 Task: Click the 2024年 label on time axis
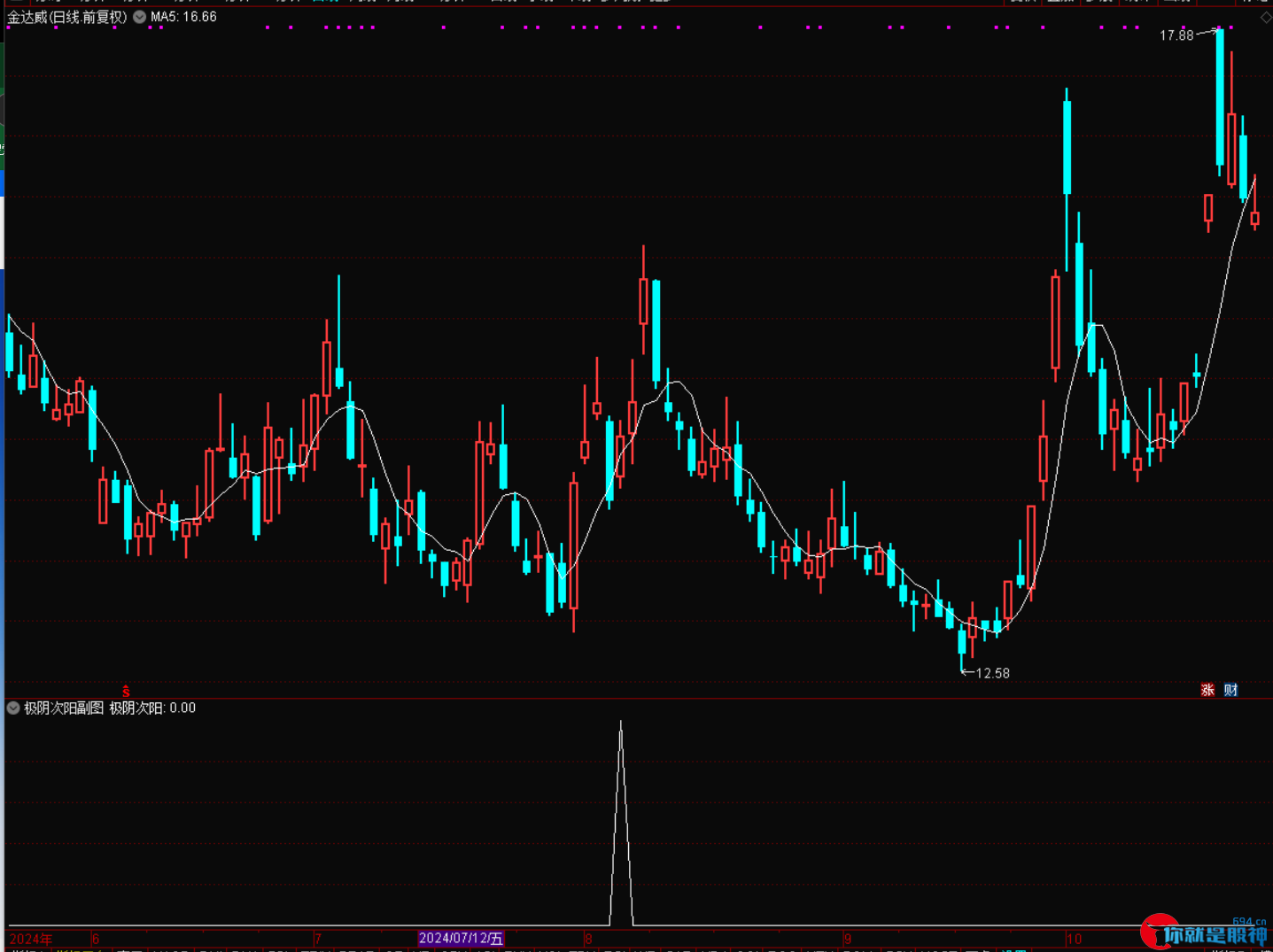[31, 939]
